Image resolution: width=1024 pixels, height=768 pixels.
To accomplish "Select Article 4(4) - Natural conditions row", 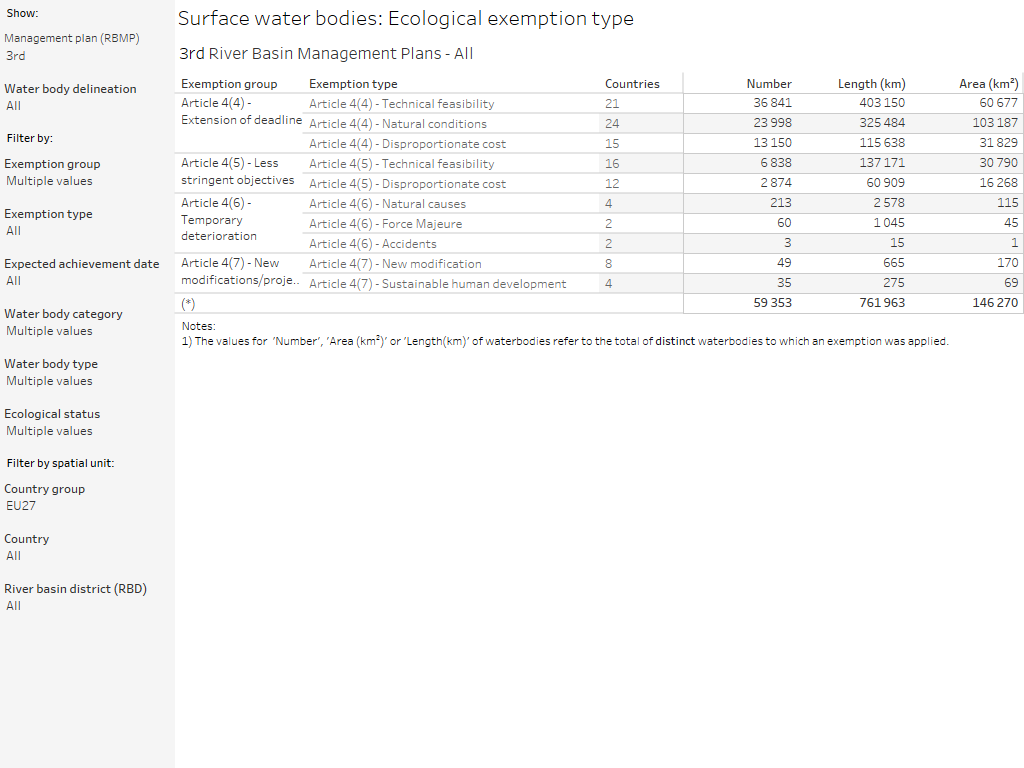I will [x=398, y=123].
